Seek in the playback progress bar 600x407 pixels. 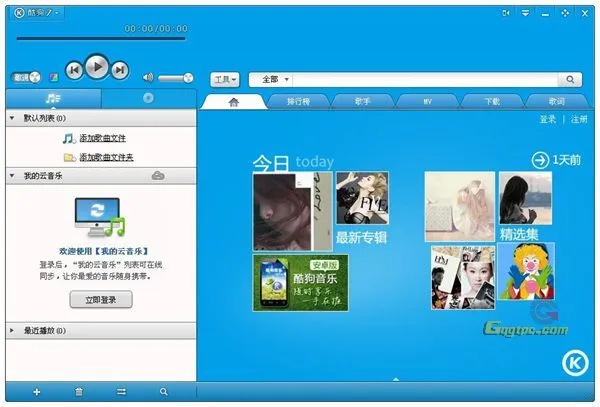[x=101, y=38]
